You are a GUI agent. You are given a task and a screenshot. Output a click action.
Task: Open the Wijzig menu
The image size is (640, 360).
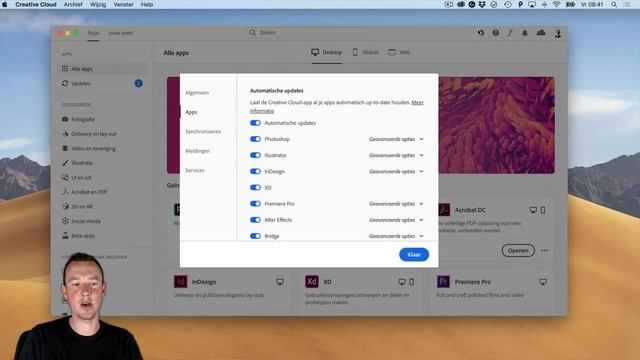click(x=98, y=4)
